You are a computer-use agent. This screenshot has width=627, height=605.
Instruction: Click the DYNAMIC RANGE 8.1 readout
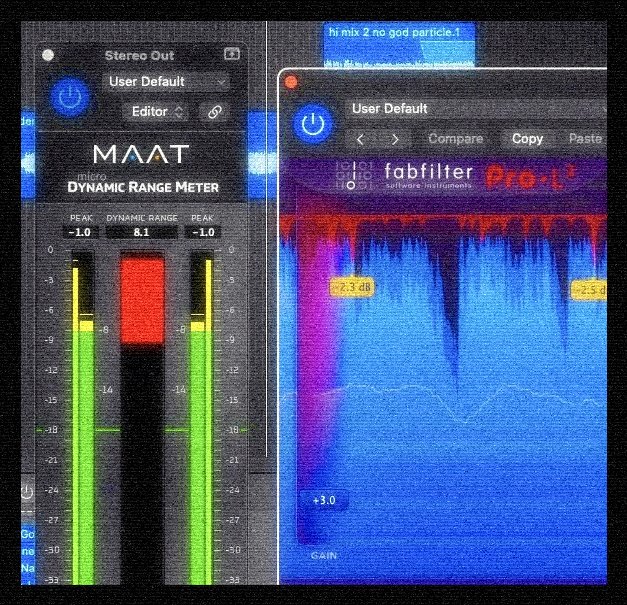click(x=142, y=232)
